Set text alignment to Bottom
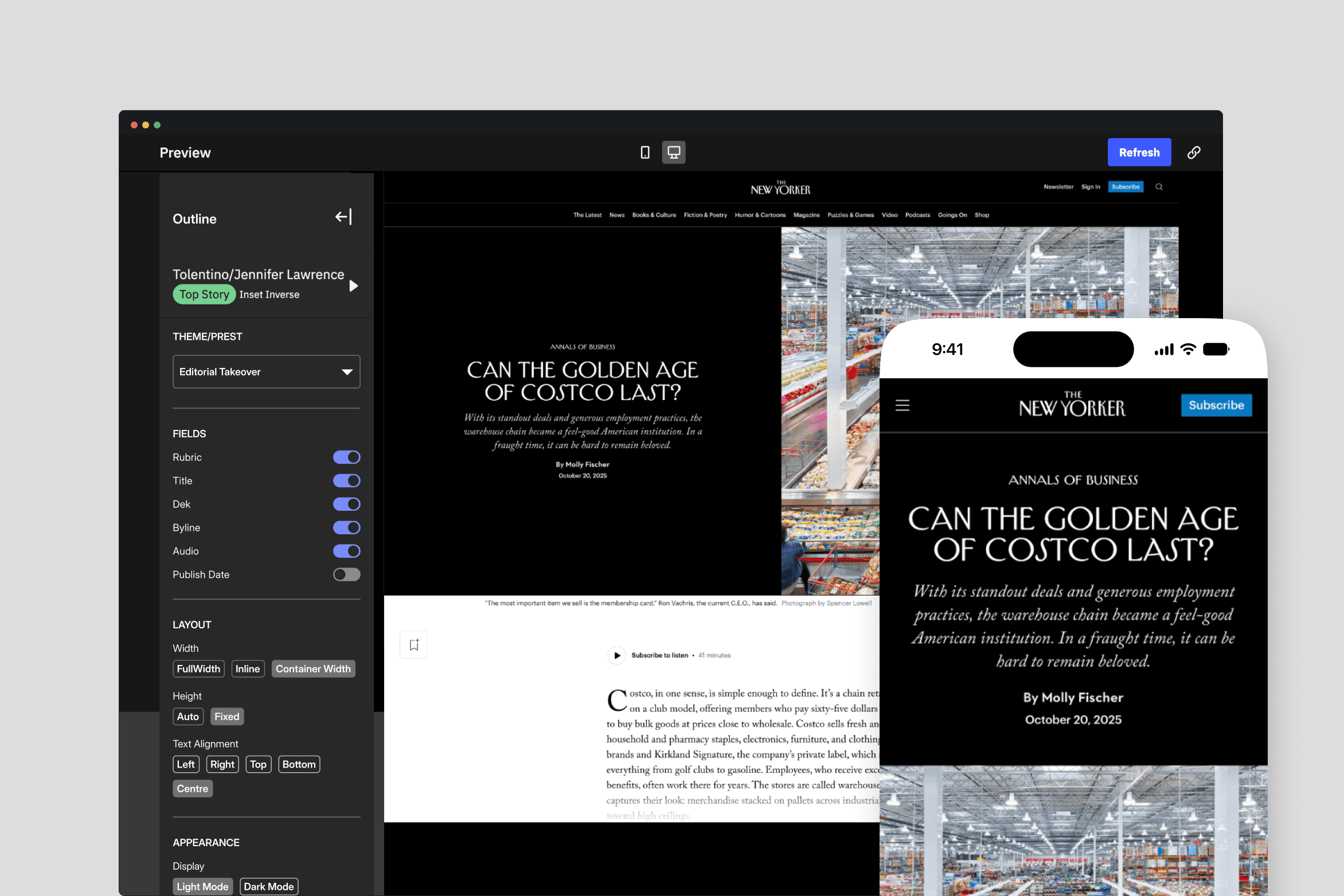 (x=299, y=764)
